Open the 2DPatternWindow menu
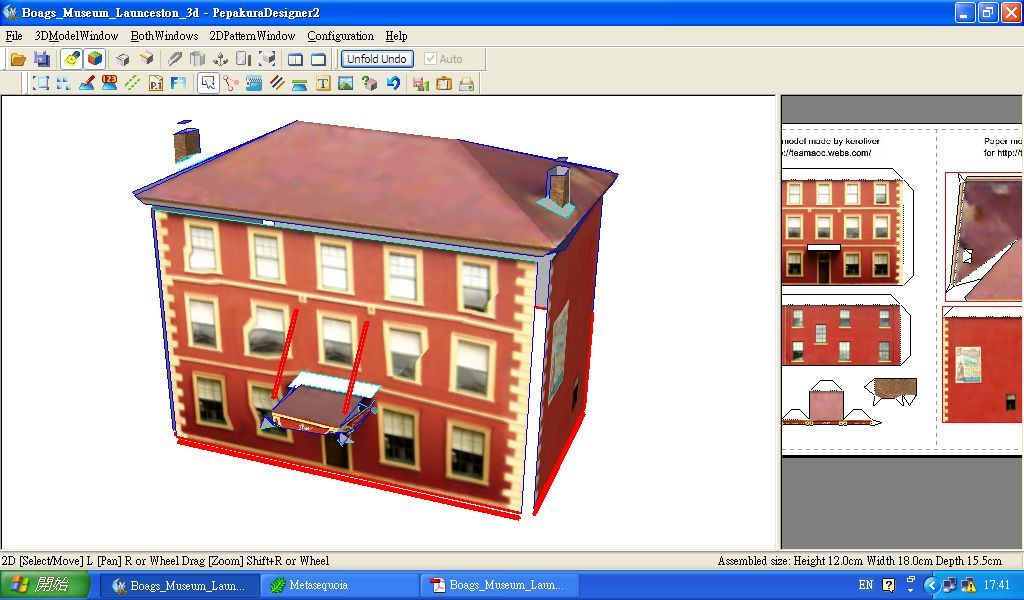 pyautogui.click(x=252, y=36)
